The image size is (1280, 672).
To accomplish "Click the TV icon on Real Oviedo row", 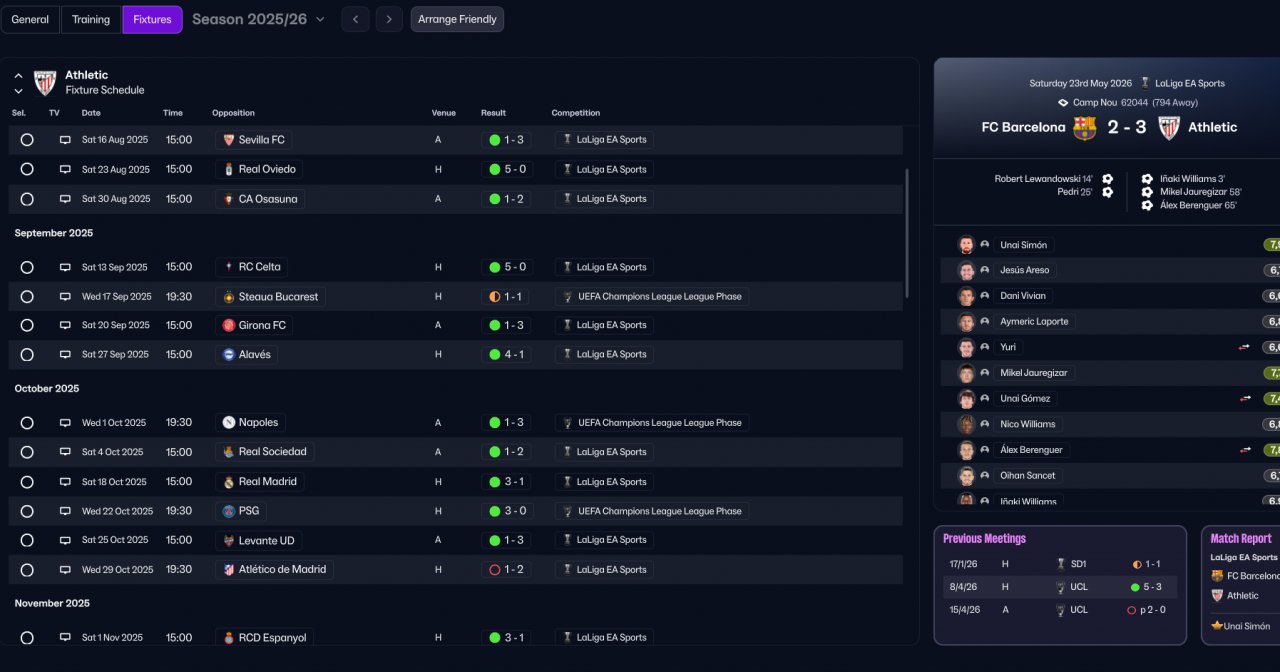I will pyautogui.click(x=65, y=169).
